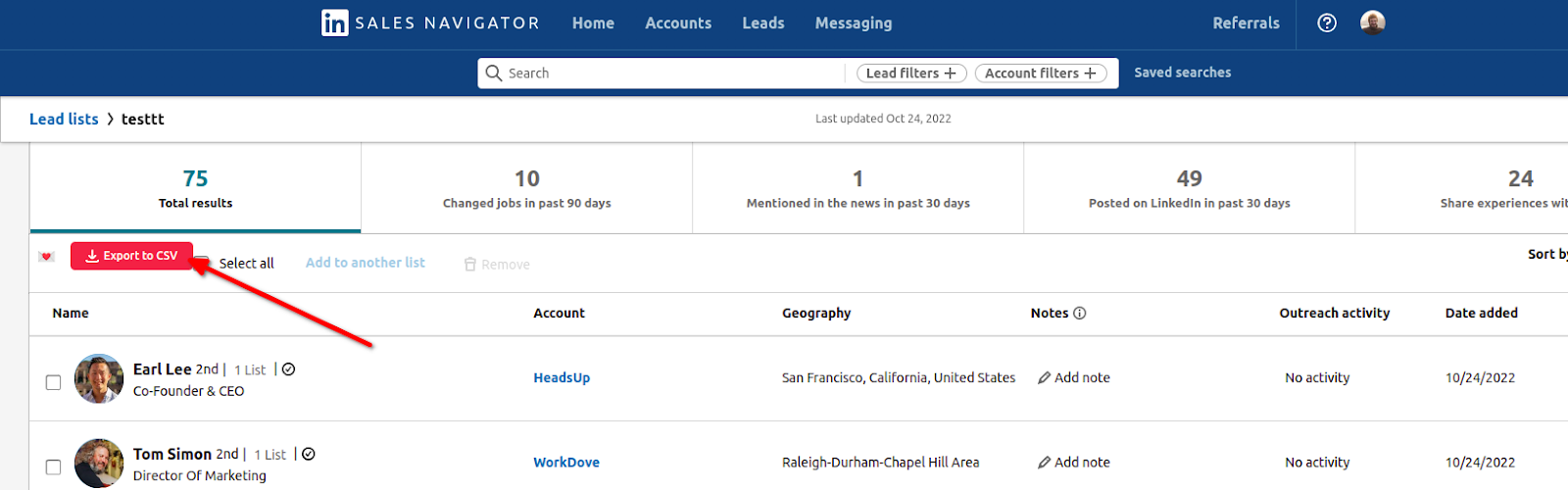Tick the checkbox for Earl Lee
Image resolution: width=1568 pixels, height=490 pixels.
click(x=54, y=382)
